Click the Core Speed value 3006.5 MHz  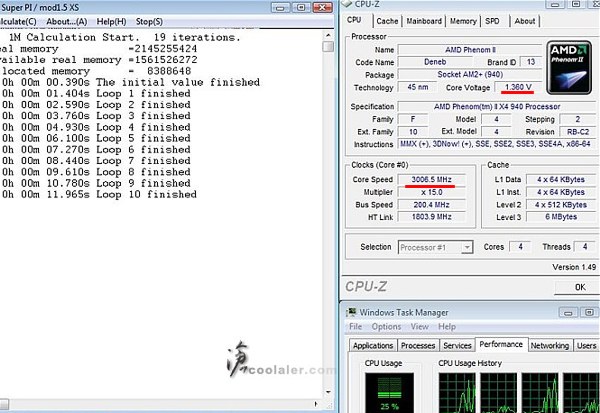pyautogui.click(x=432, y=180)
